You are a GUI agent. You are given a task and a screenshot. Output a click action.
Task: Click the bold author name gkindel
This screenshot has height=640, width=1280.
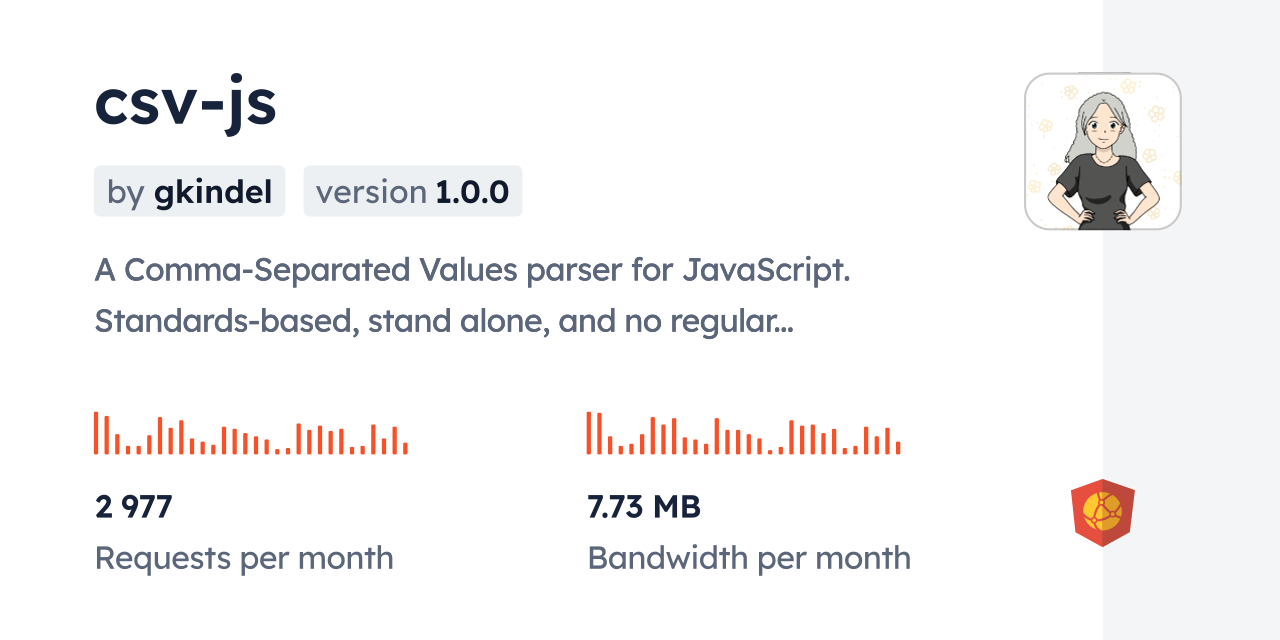tap(213, 191)
